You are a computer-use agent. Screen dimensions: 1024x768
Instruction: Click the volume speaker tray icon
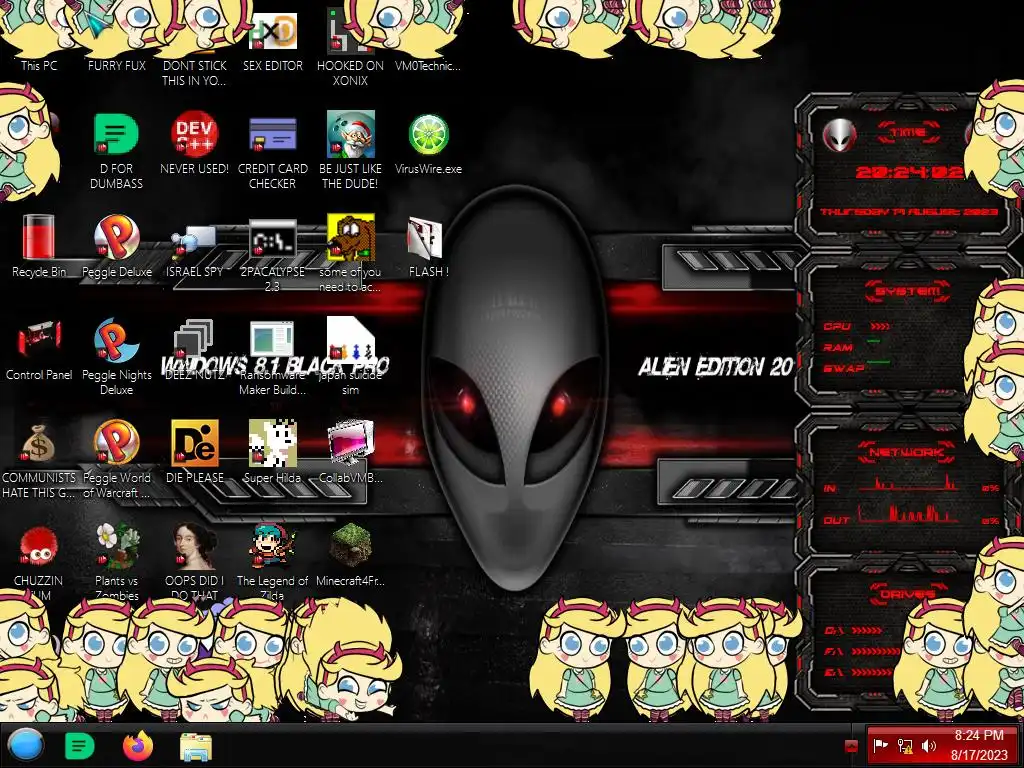click(928, 746)
